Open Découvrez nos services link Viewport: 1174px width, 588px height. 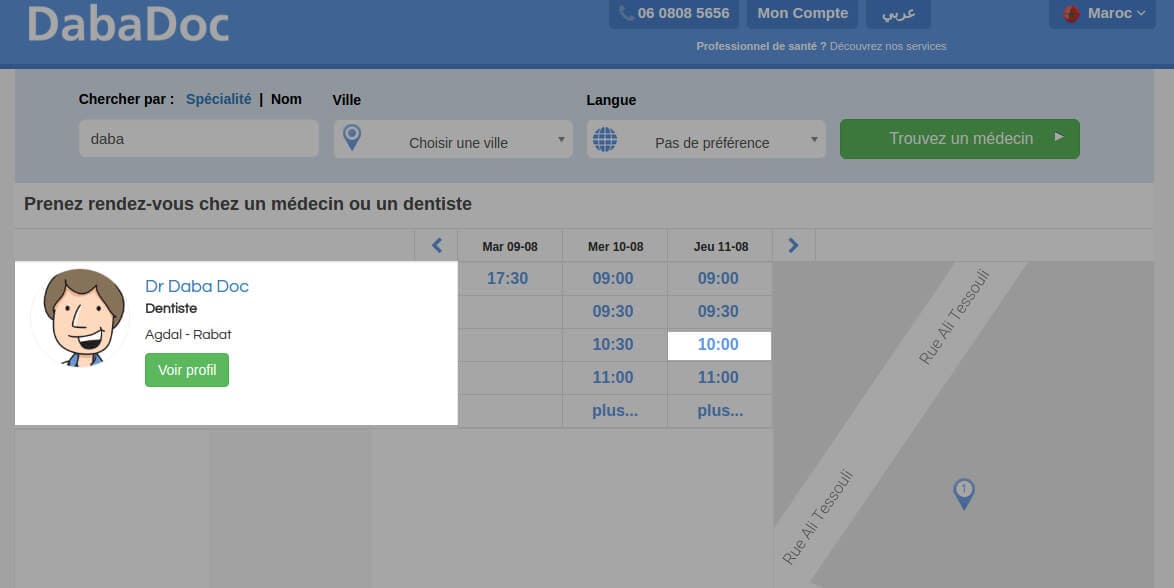(888, 46)
